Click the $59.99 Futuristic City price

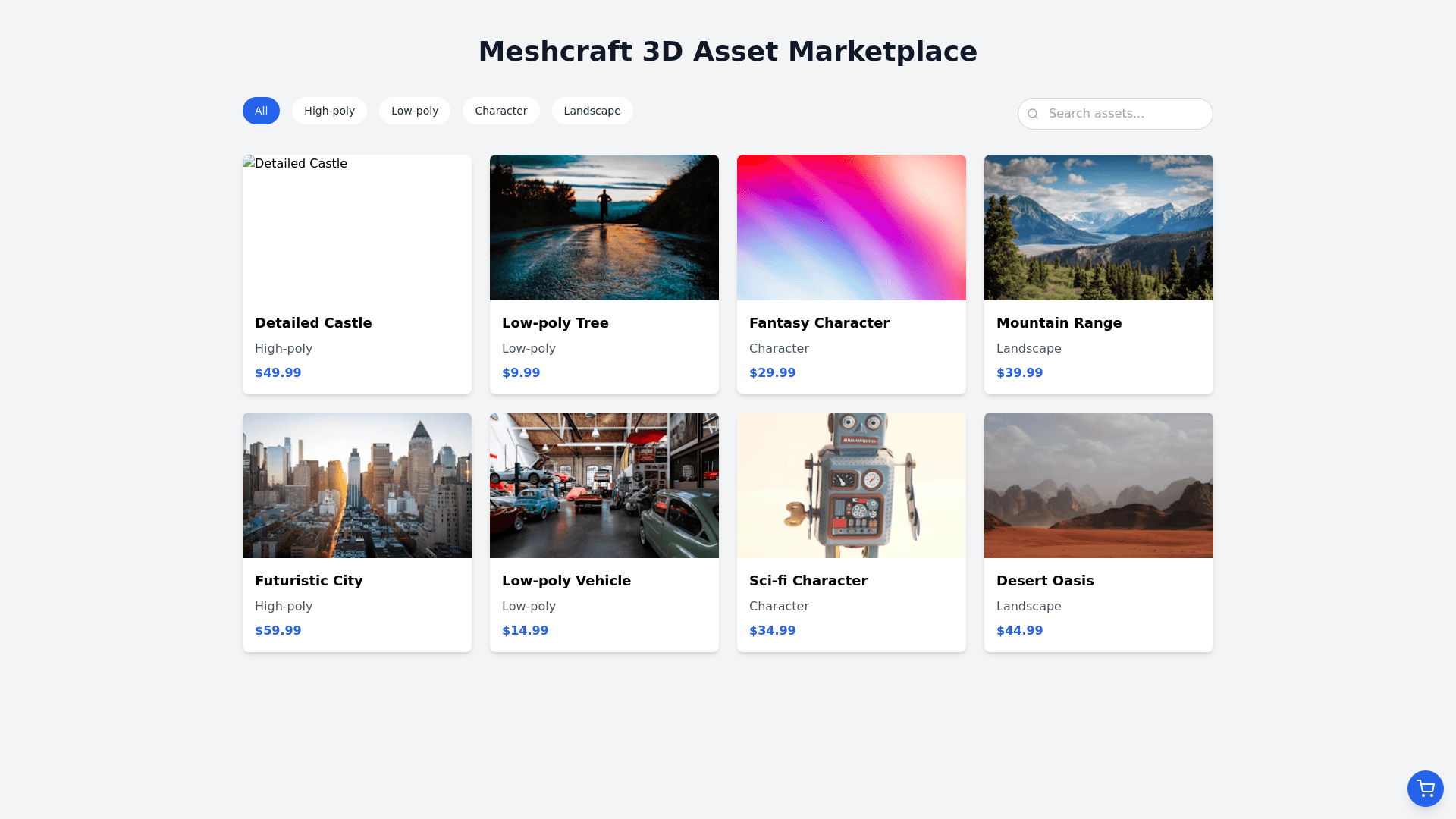pos(278,631)
